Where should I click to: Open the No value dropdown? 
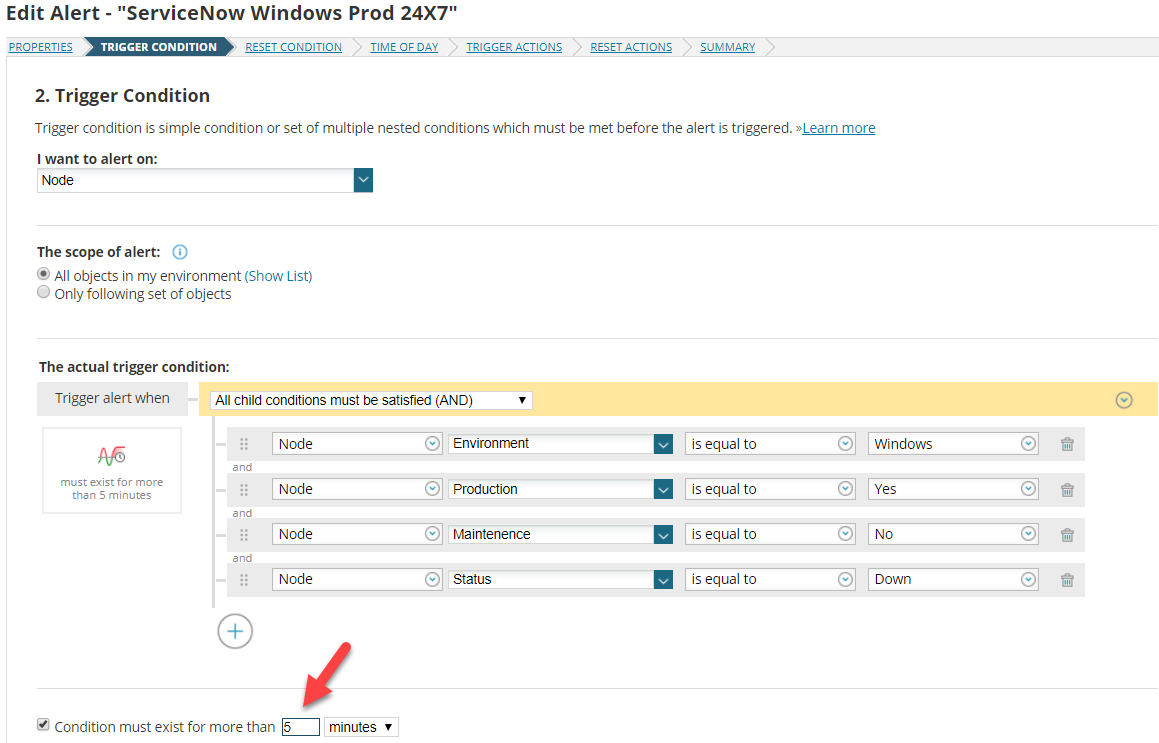953,534
